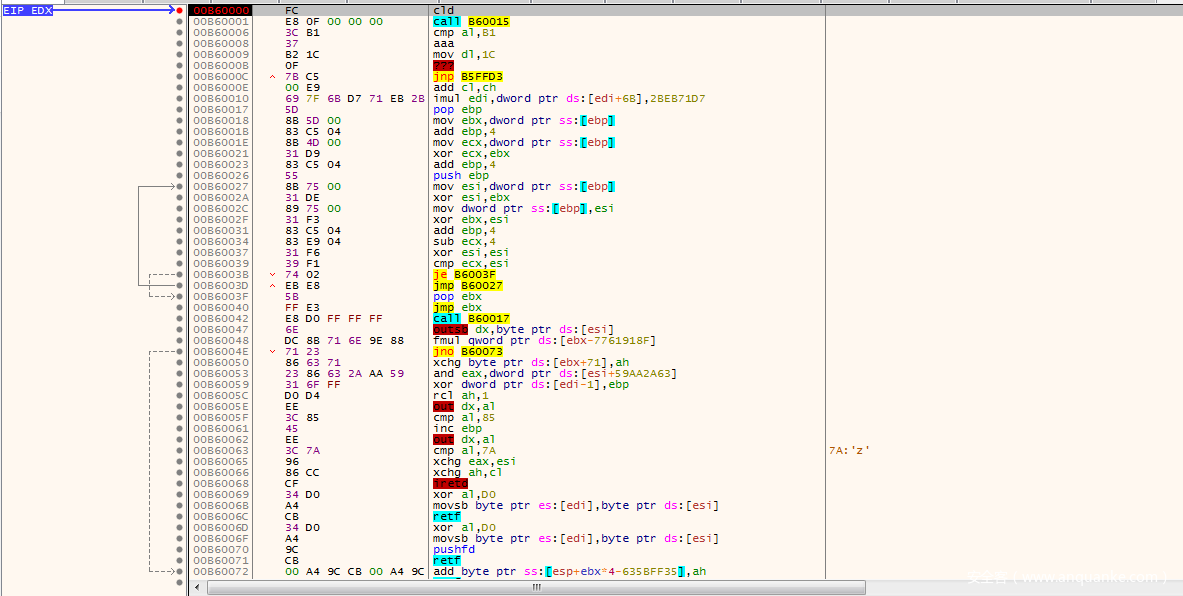Select the call B60015 instruction
The height and width of the screenshot is (596, 1183).
pyautogui.click(x=469, y=21)
